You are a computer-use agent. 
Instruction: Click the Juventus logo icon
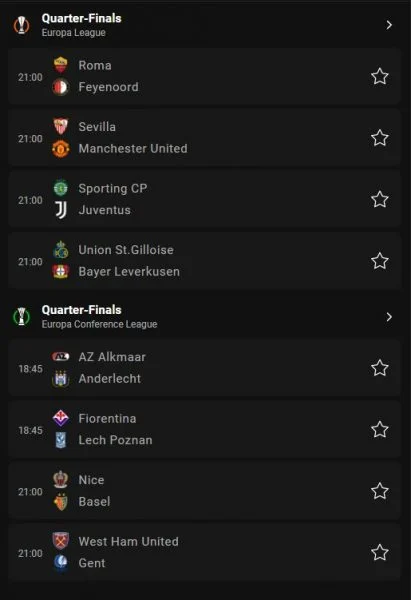(x=60, y=210)
